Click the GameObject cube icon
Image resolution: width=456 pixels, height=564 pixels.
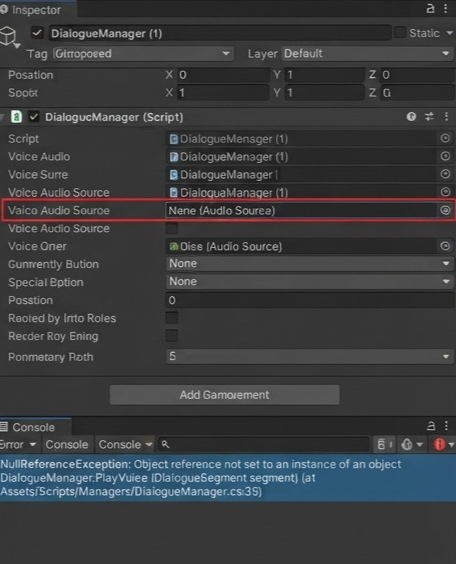click(9, 36)
